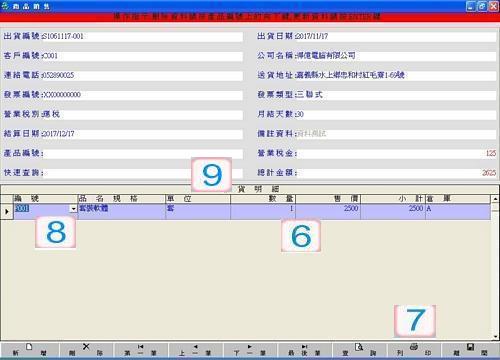The image size is (500, 360).
Task: Click the 編號 column header
Action: pyautogui.click(x=45, y=199)
